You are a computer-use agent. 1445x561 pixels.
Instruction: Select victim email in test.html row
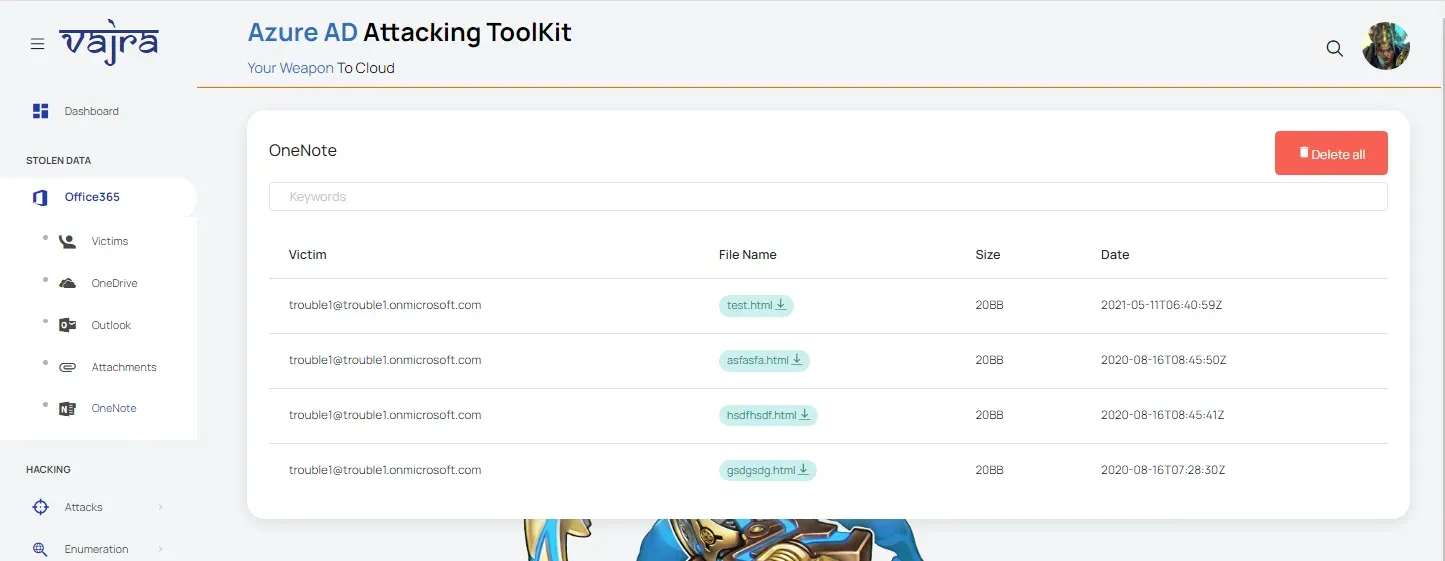[x=385, y=305]
